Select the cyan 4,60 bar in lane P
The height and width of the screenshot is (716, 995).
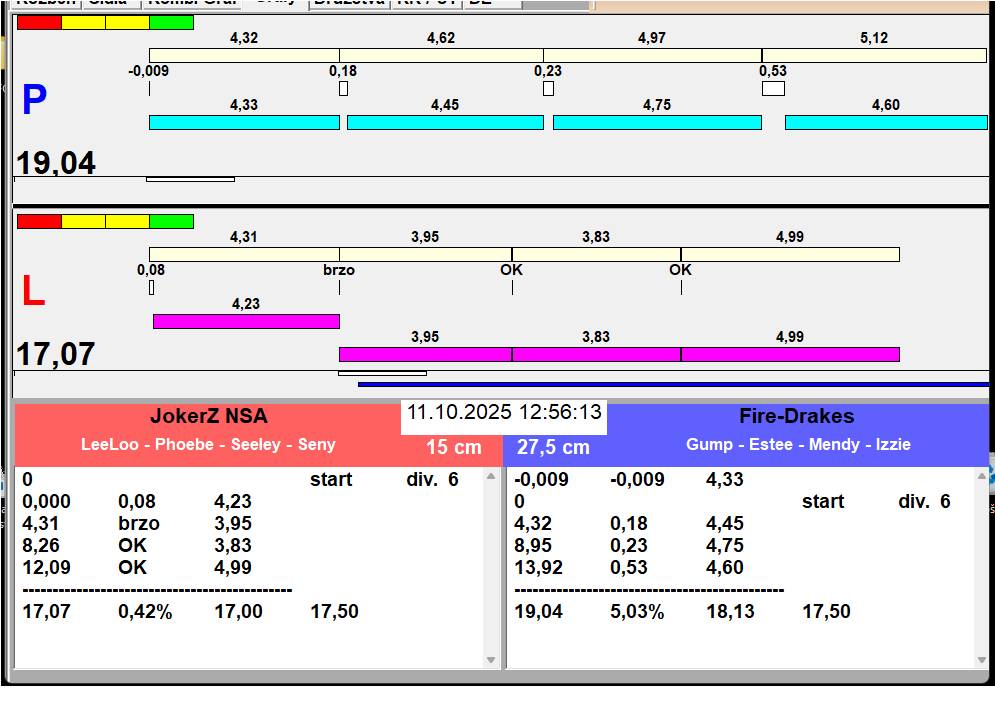(x=886, y=122)
